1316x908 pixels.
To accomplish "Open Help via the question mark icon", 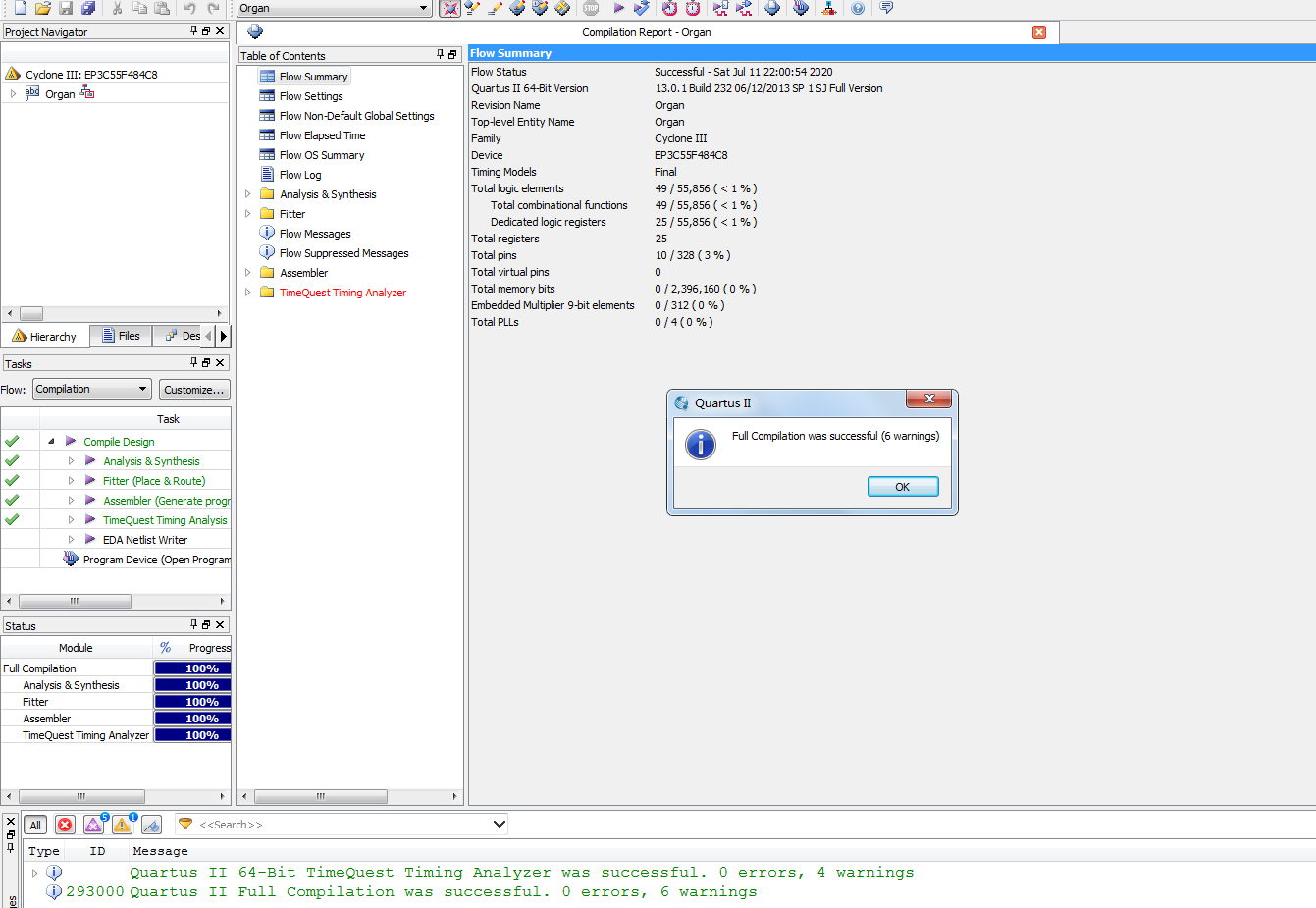I will [x=858, y=8].
